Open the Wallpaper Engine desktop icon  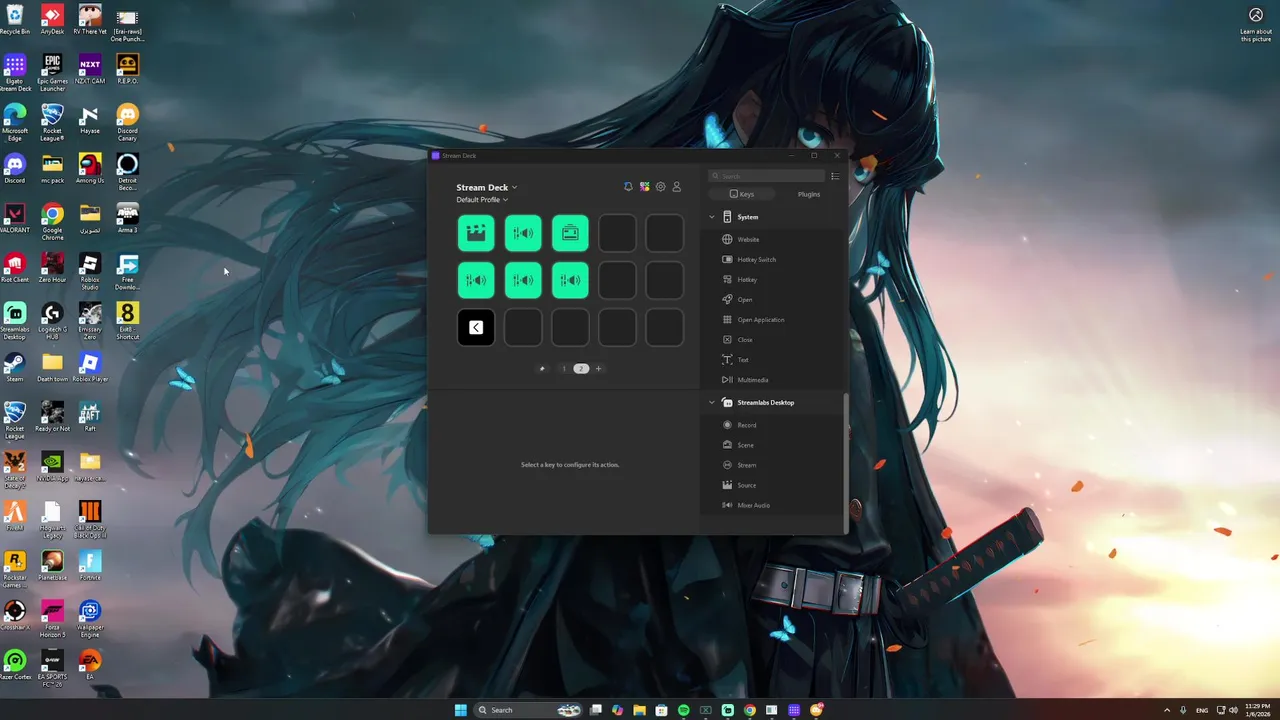90,619
